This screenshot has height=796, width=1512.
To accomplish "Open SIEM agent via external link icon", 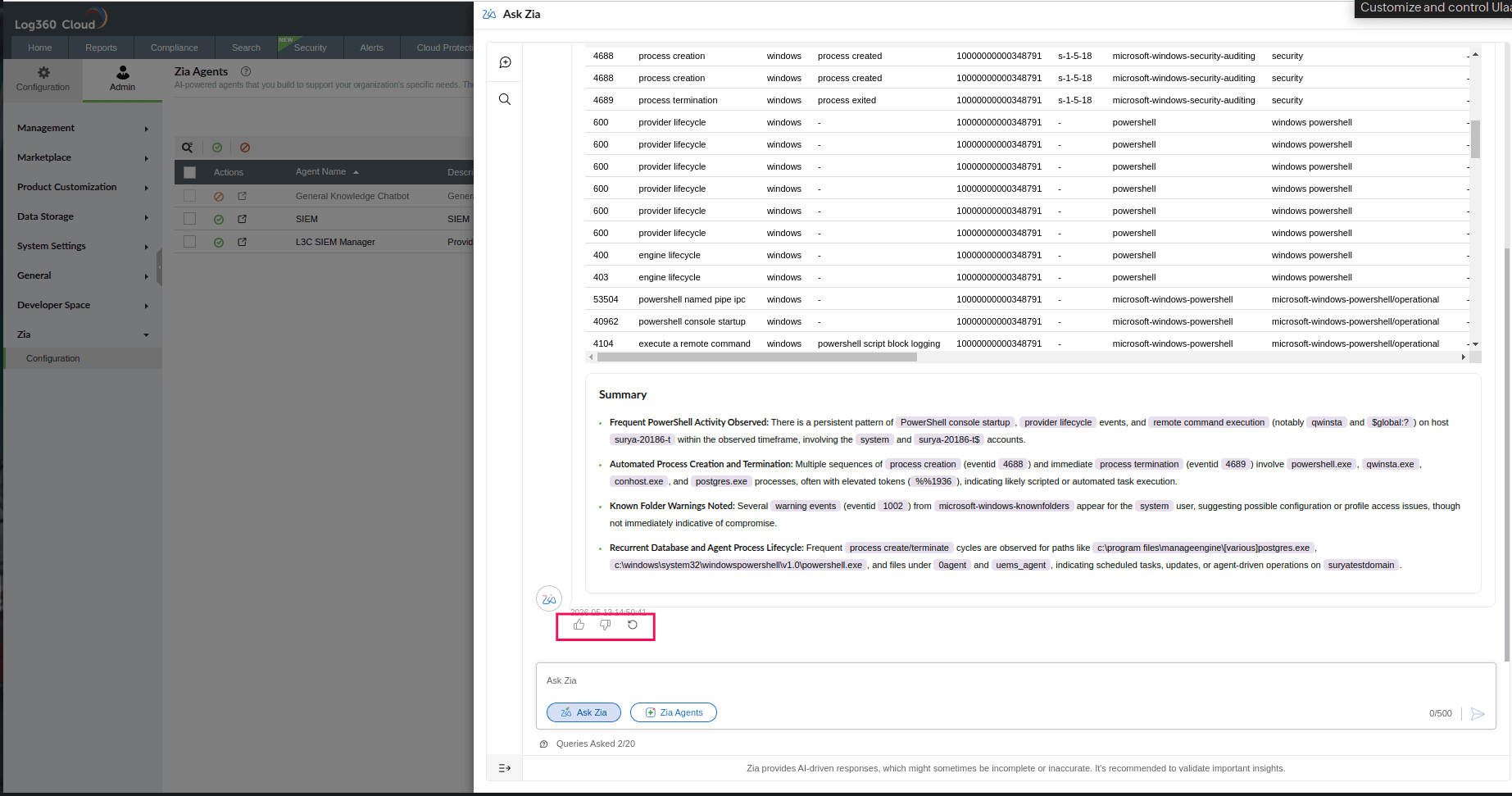I will [242, 219].
